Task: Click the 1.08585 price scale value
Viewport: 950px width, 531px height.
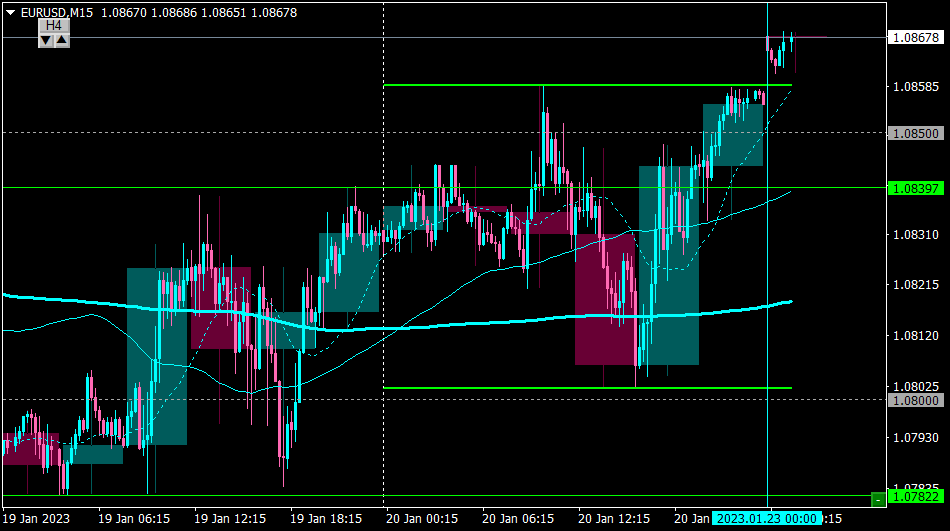Action: tap(916, 87)
